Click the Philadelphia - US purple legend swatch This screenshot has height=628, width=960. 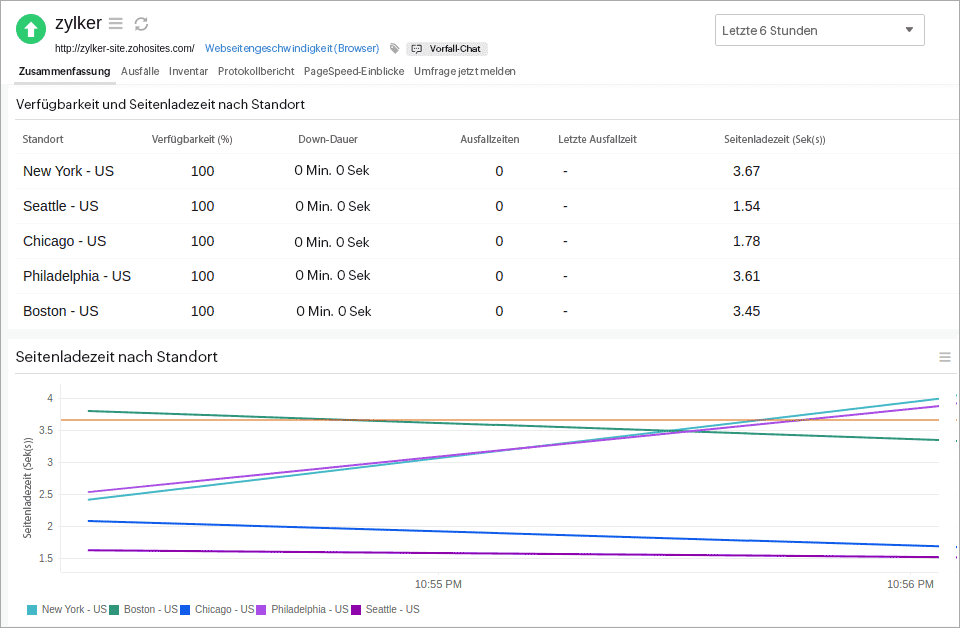[x=262, y=609]
